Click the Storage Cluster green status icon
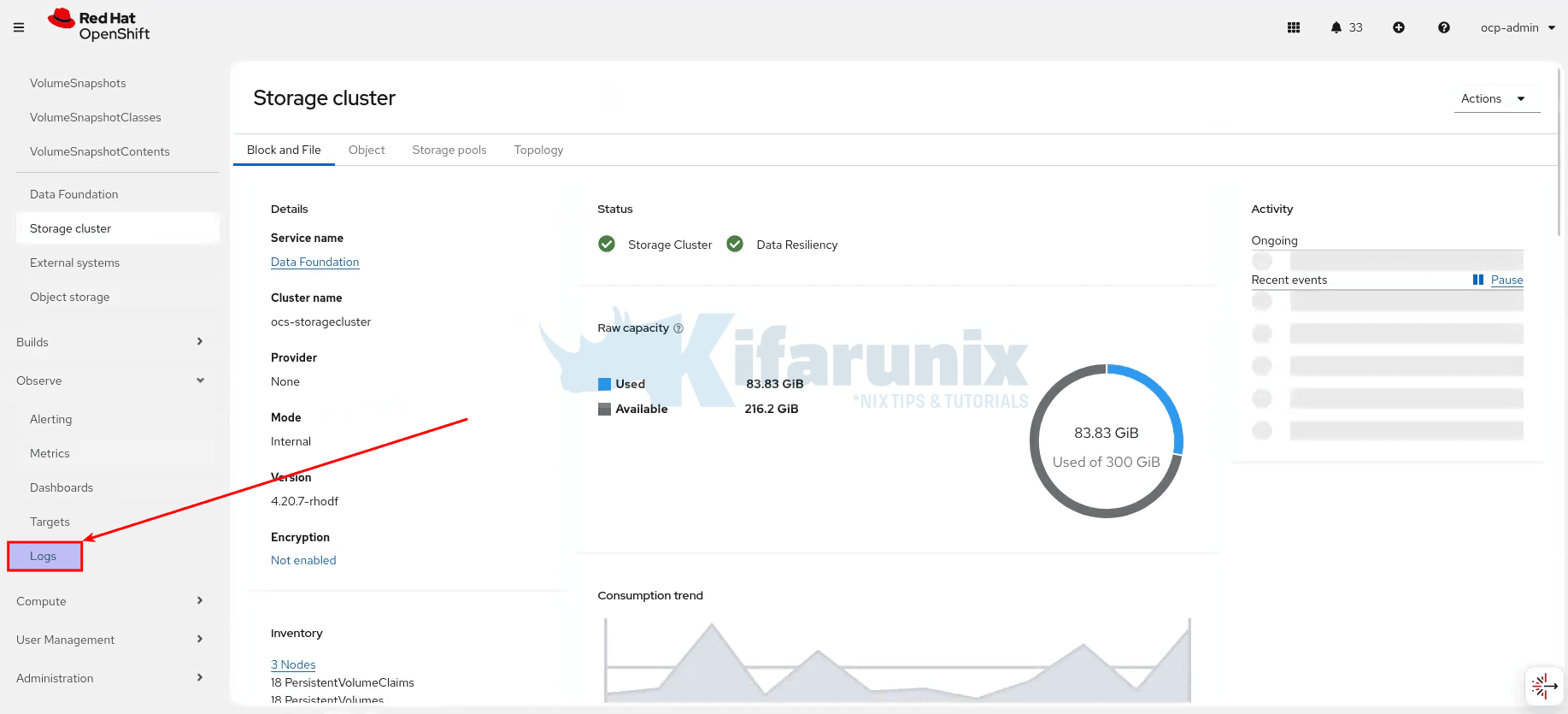Screen dimensions: 1568x714 point(607,244)
